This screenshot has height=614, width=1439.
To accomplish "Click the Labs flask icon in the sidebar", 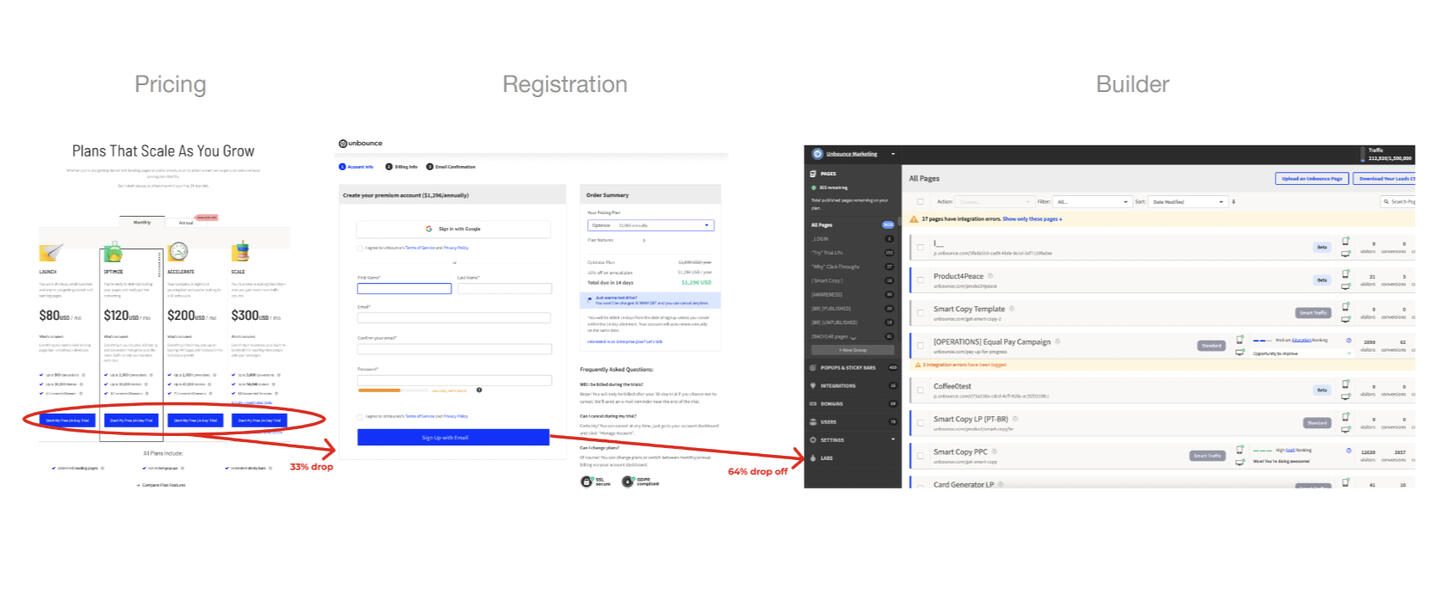I will point(811,458).
